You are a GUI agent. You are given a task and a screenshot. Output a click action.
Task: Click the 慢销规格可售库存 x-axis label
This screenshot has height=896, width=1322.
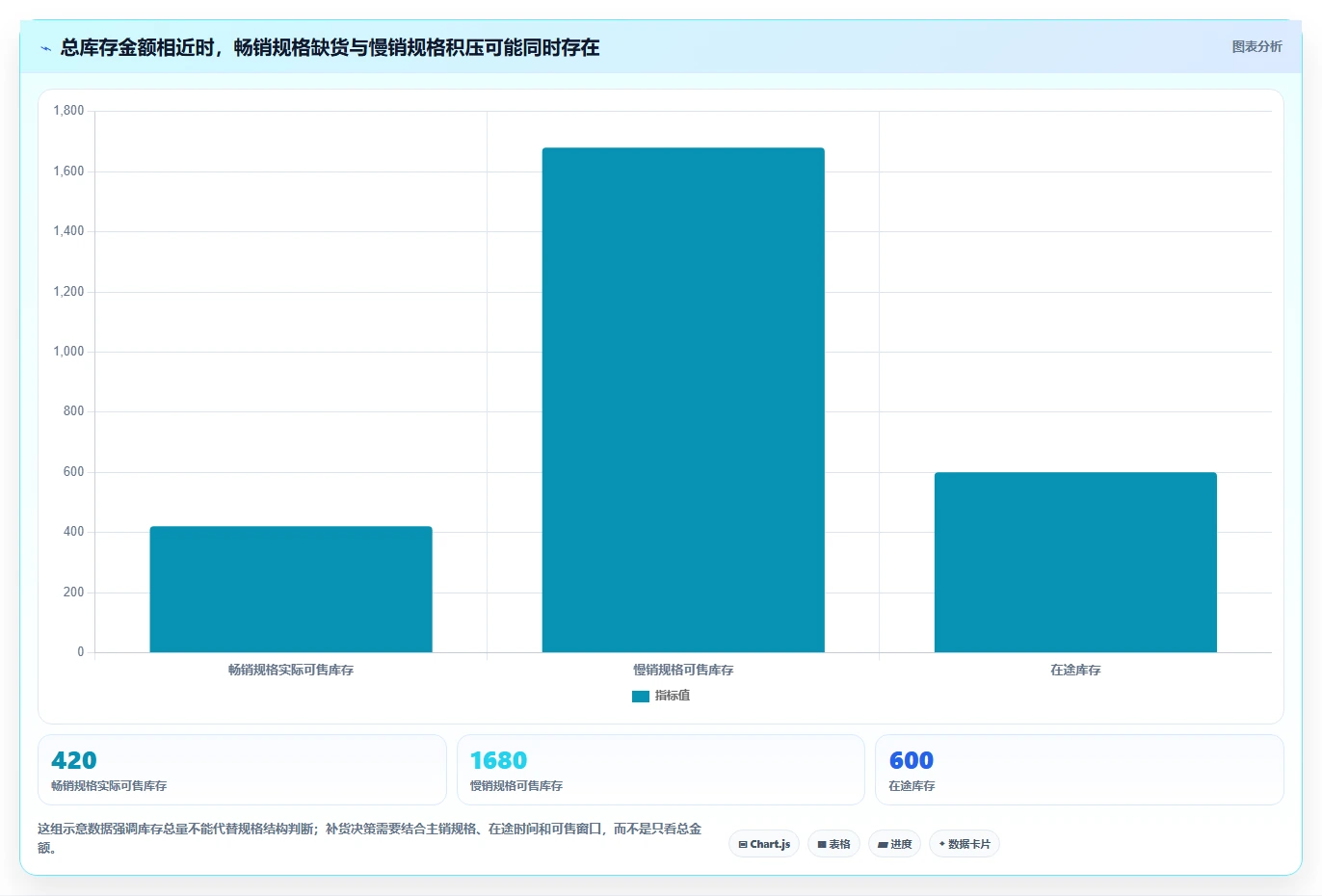[x=683, y=670]
